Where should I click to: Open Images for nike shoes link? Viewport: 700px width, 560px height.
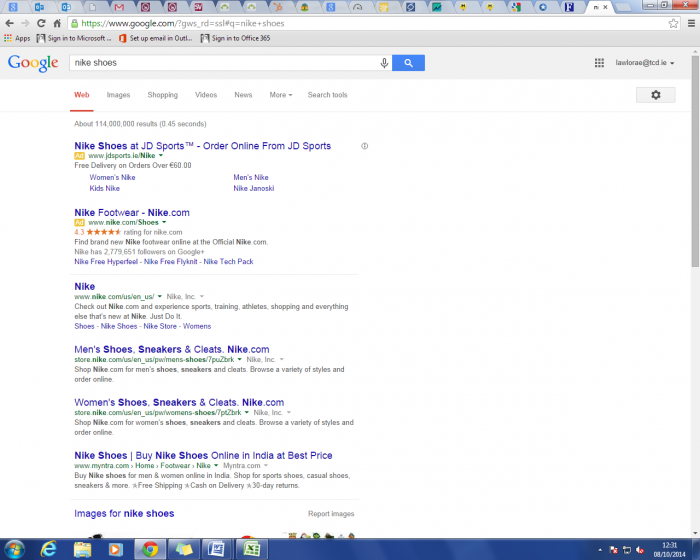coord(124,514)
